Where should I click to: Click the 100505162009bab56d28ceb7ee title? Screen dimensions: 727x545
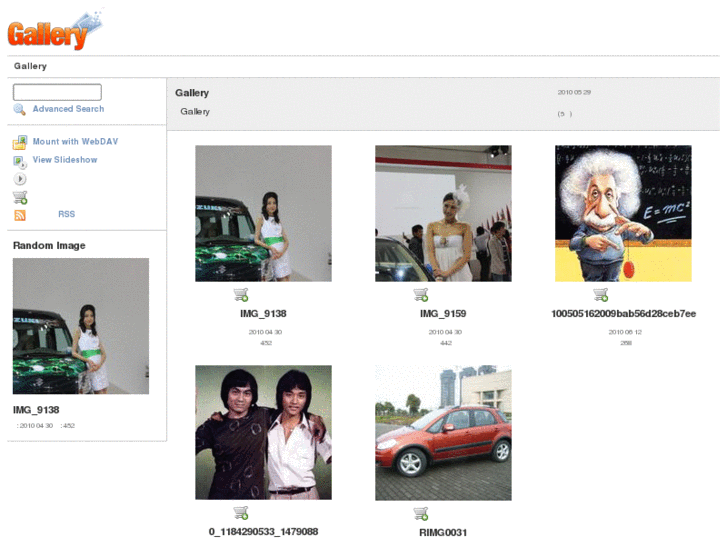[x=624, y=314]
